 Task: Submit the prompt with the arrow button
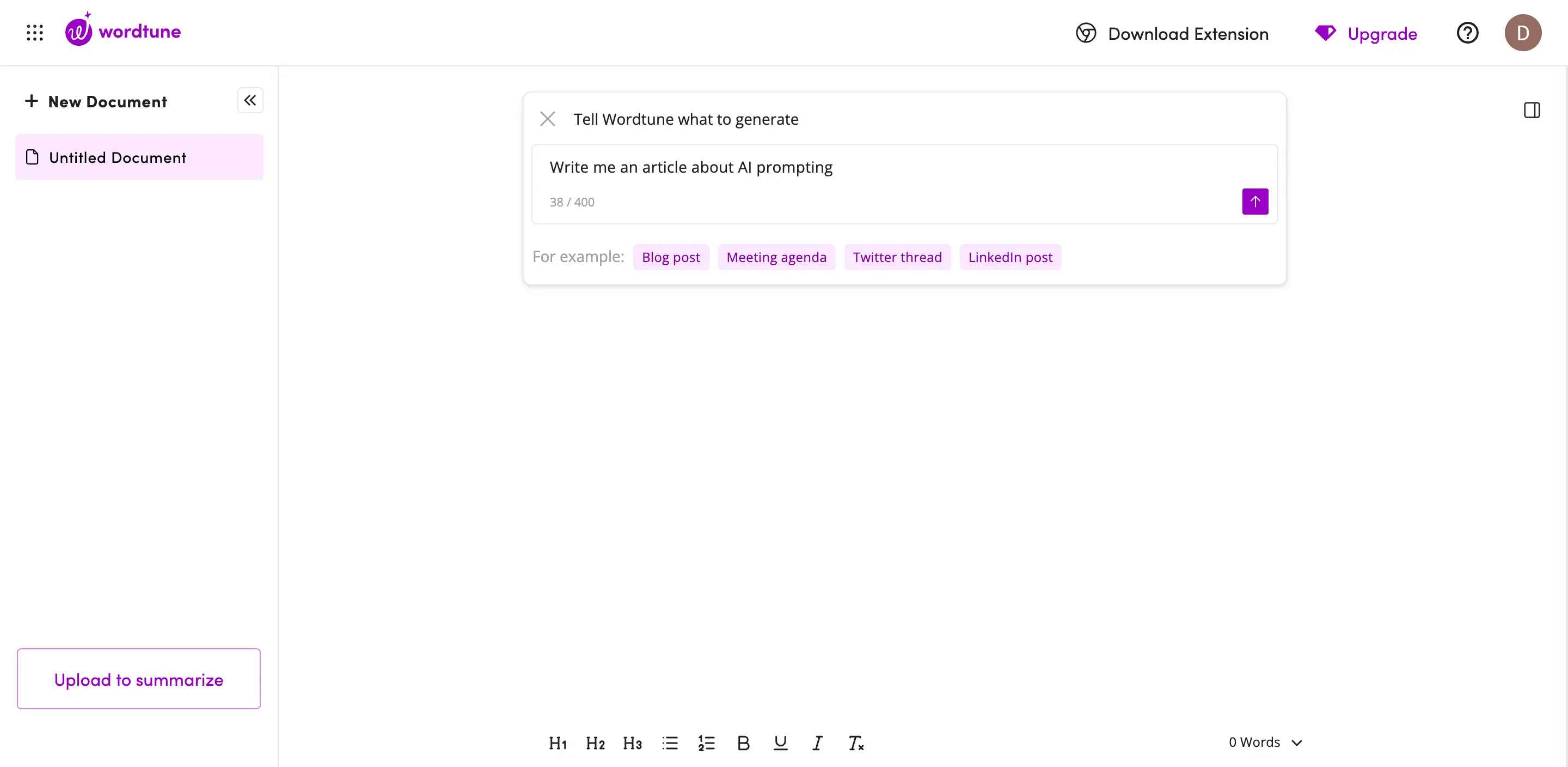1254,202
